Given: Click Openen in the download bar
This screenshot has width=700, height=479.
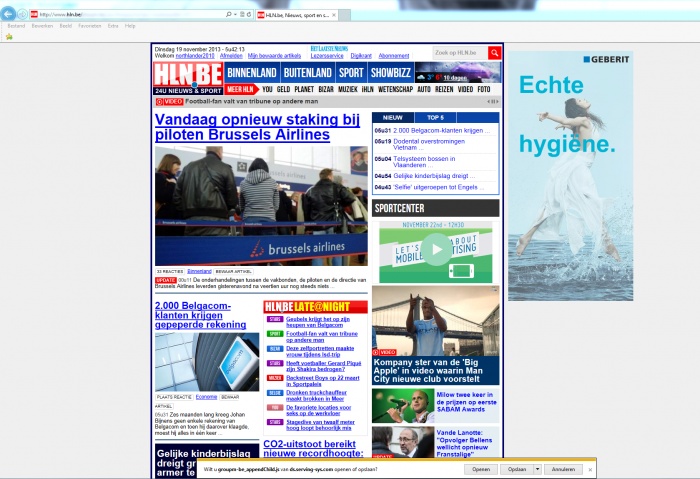Looking at the screenshot, I should pos(481,470).
